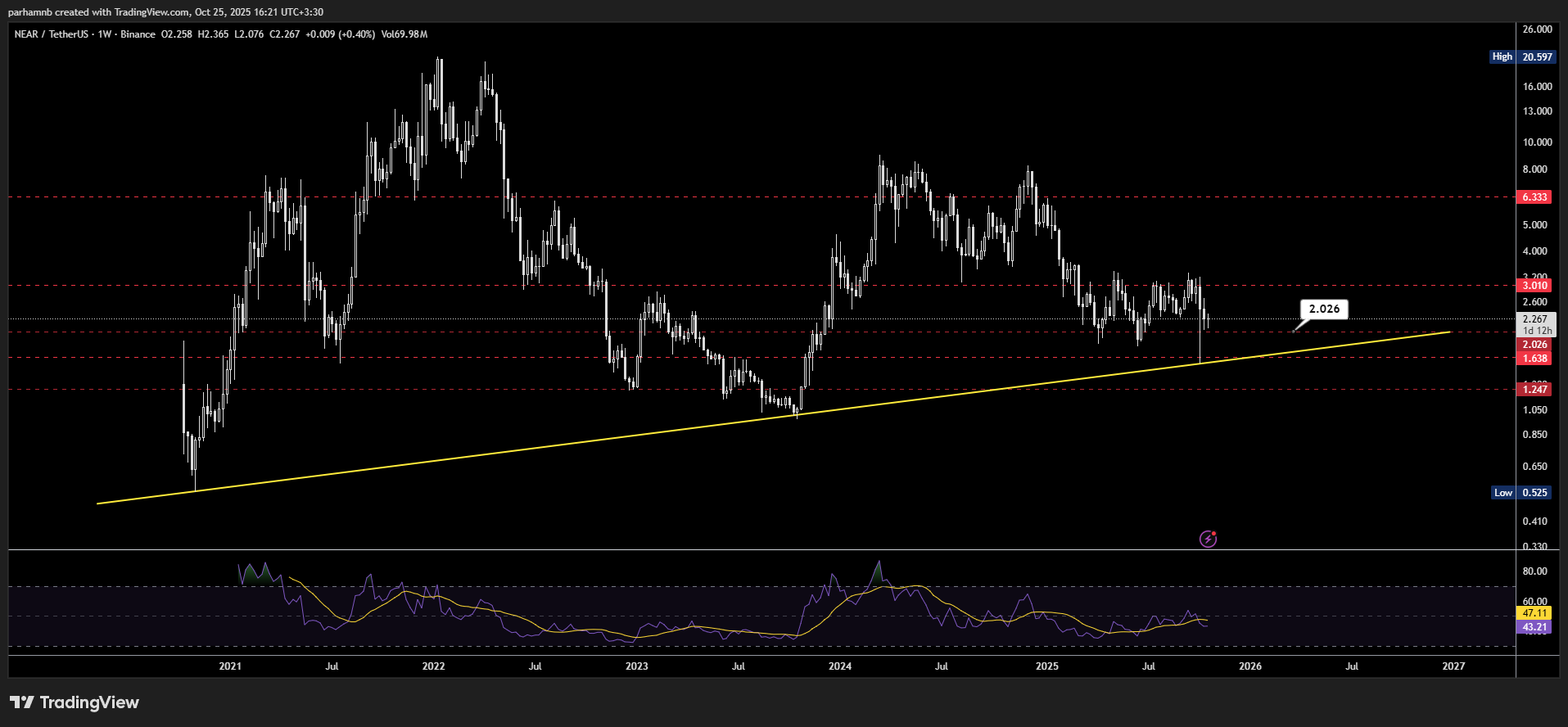Click the 3.010 red price label
The height and width of the screenshot is (727, 1568).
click(1534, 286)
